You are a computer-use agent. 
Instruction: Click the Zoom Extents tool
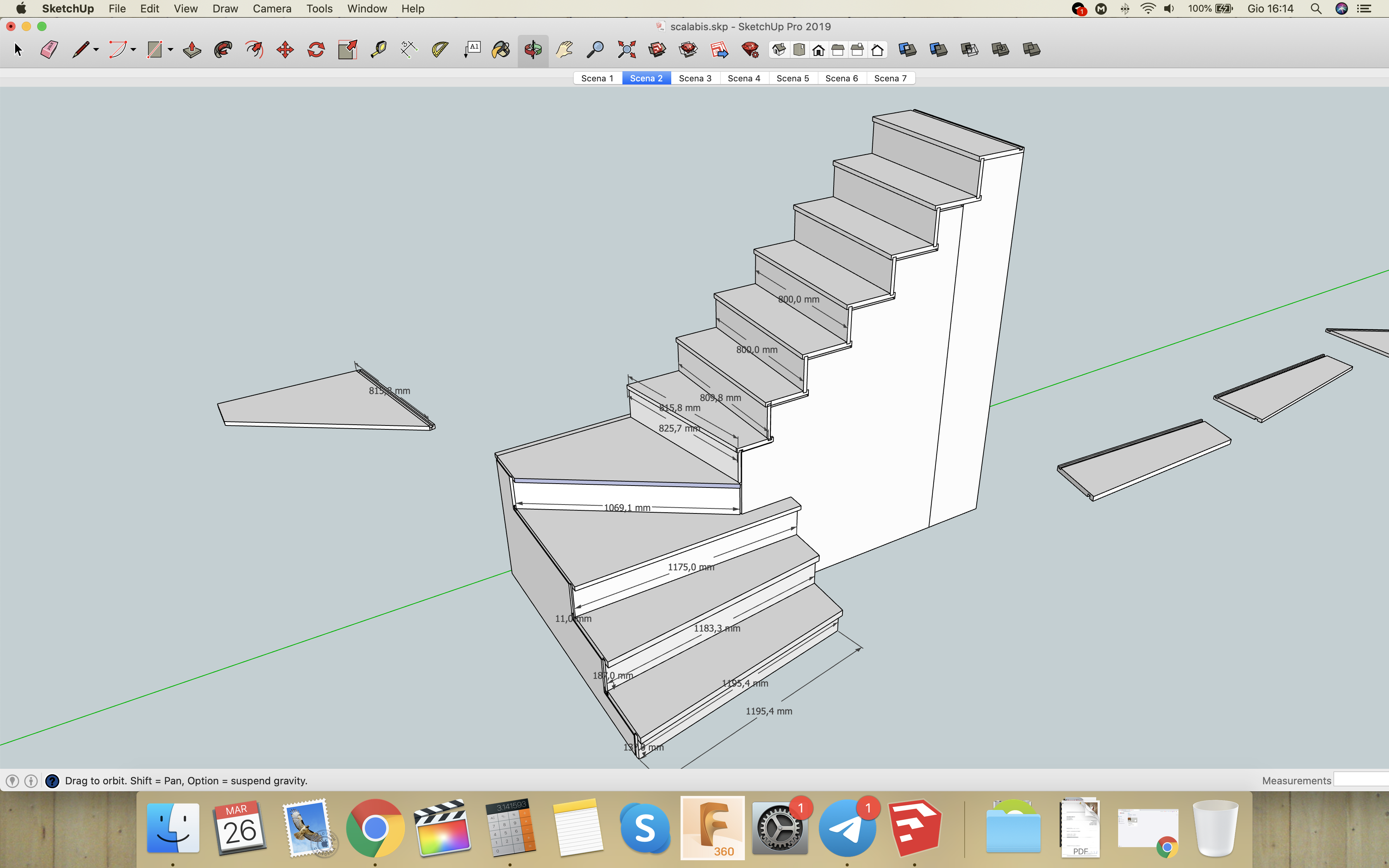(627, 50)
